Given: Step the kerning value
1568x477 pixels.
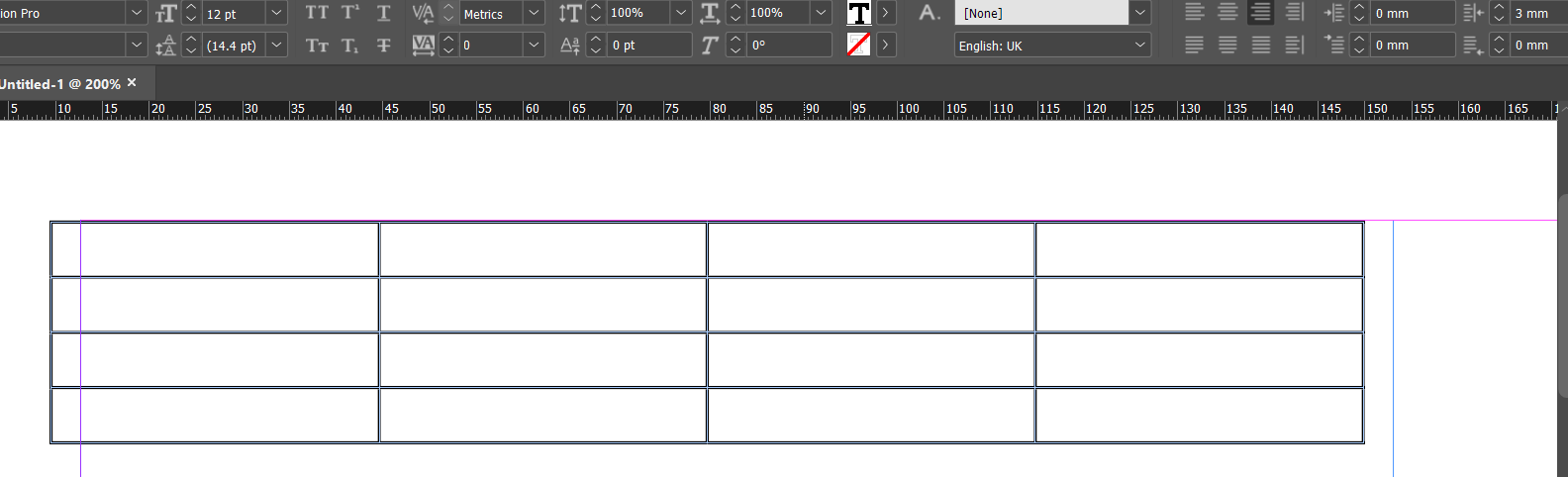Looking at the screenshot, I should click(448, 13).
